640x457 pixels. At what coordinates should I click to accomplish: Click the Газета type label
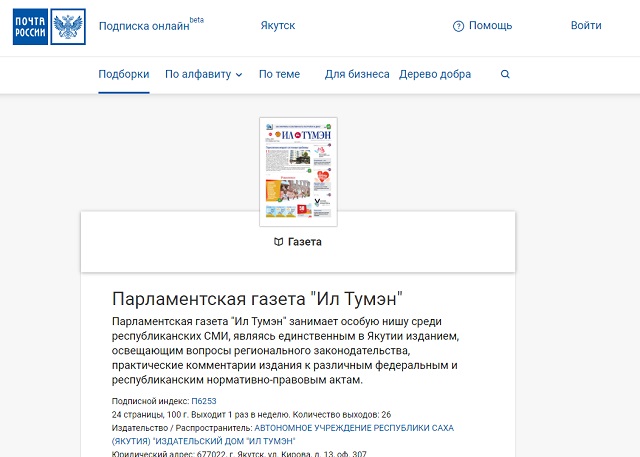[305, 242]
